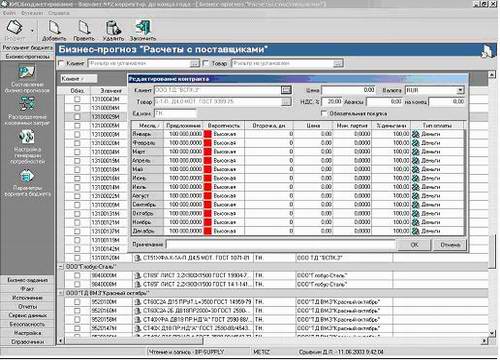This screenshot has width=500, height=360.
Task: Open the Справочники sidebar section
Action: click(x=28, y=342)
